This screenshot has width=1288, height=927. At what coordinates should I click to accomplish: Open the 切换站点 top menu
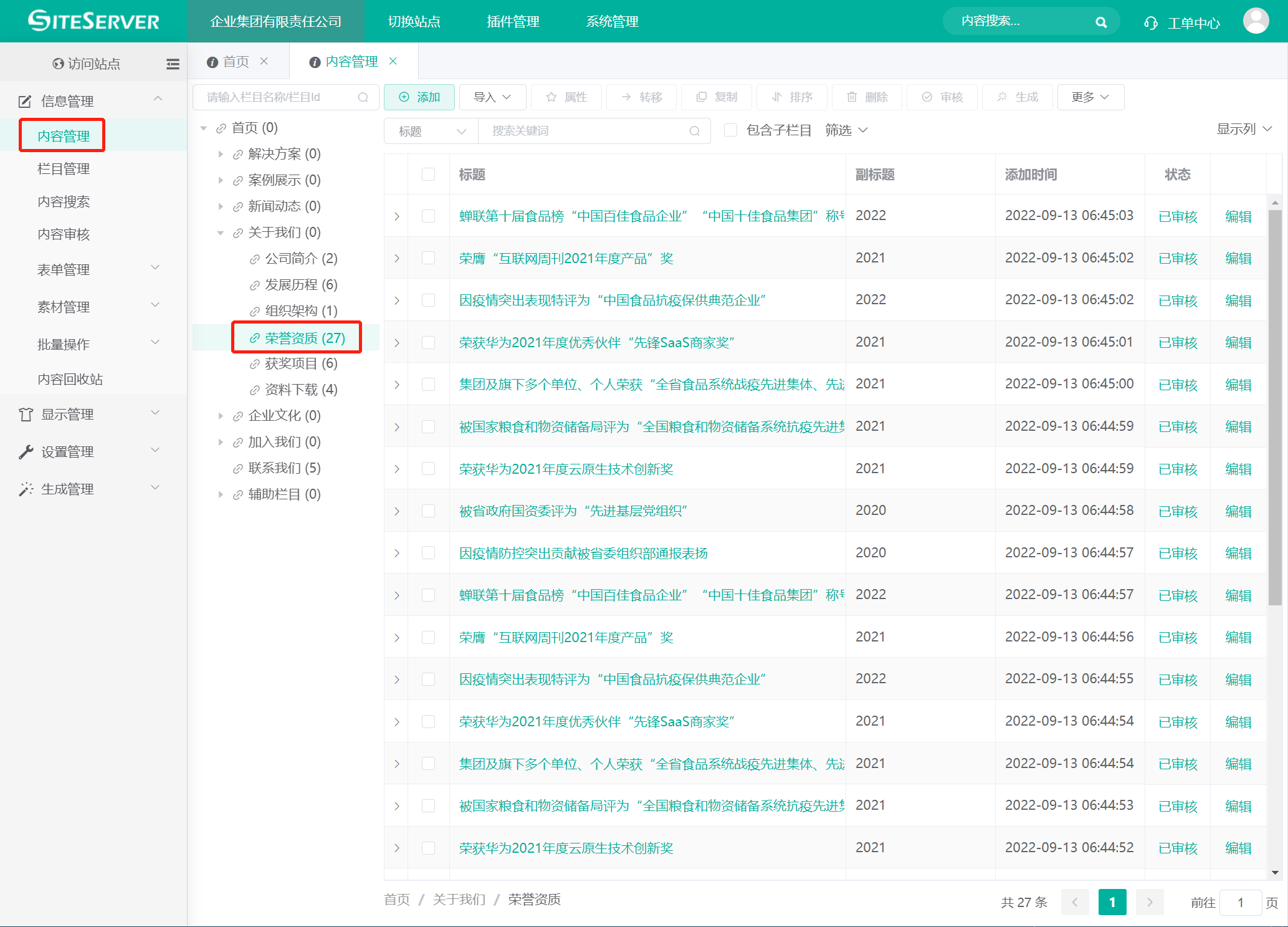(x=414, y=22)
